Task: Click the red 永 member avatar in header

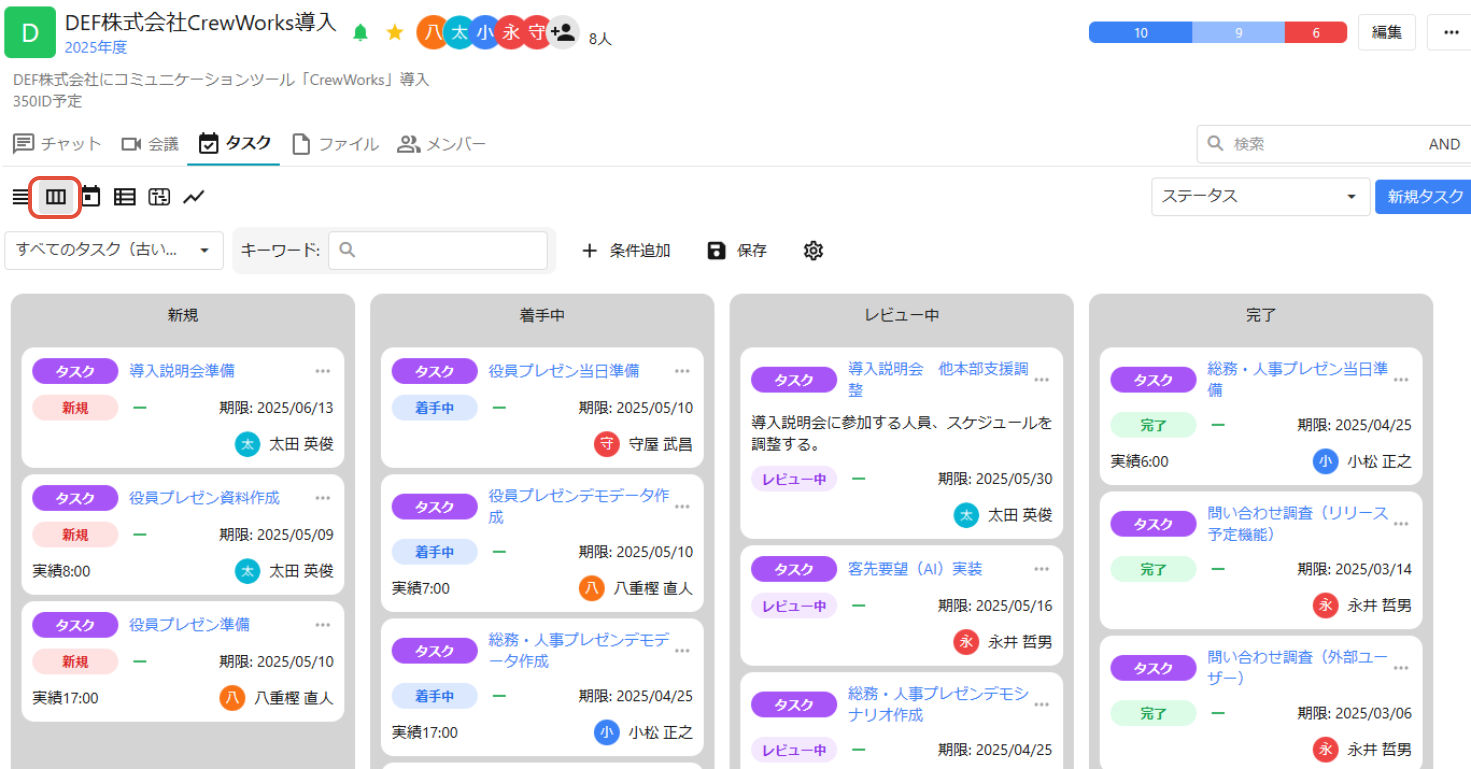Action: point(510,32)
